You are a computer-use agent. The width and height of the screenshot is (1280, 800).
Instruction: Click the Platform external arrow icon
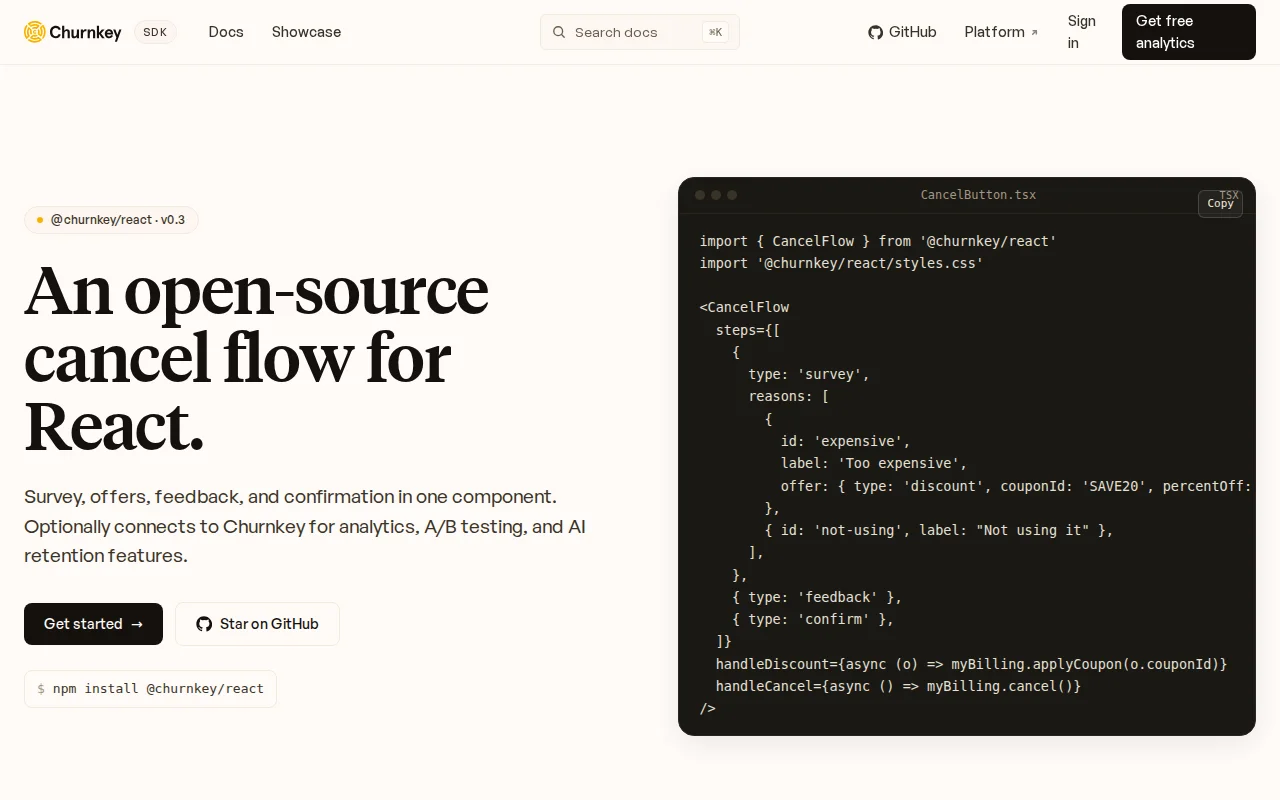click(1034, 33)
